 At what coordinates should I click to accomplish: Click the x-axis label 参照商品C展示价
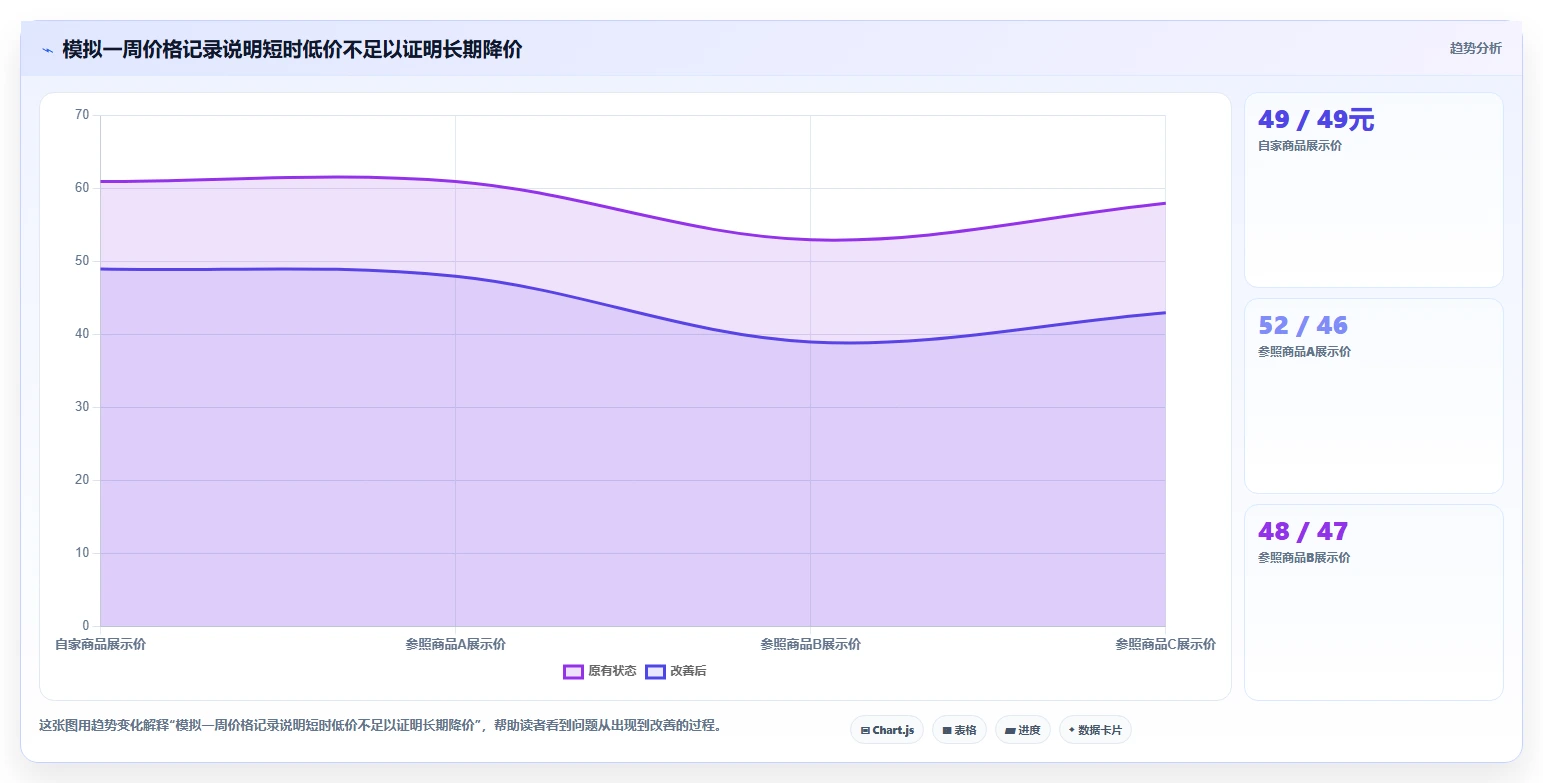(1165, 645)
